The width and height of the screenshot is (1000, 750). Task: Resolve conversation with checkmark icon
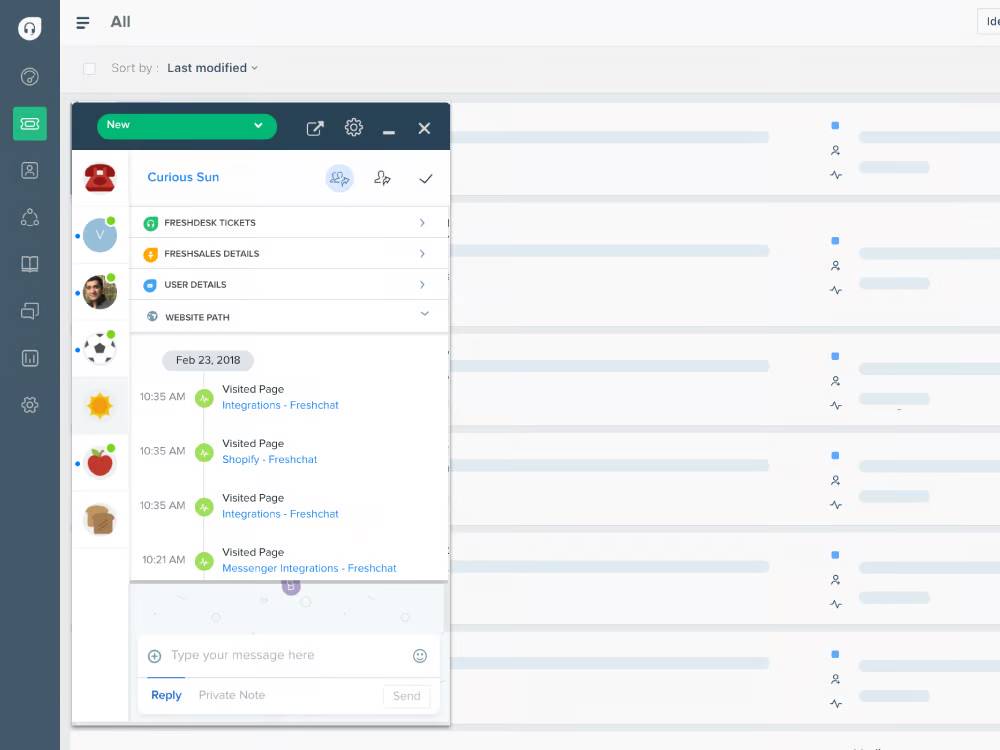click(425, 179)
